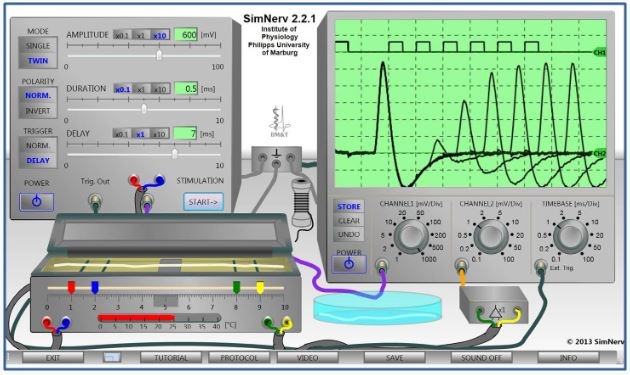Screen dimensions: 630x375
Task: Click the amplitude value field showing 600
Action: pyautogui.click(x=186, y=35)
